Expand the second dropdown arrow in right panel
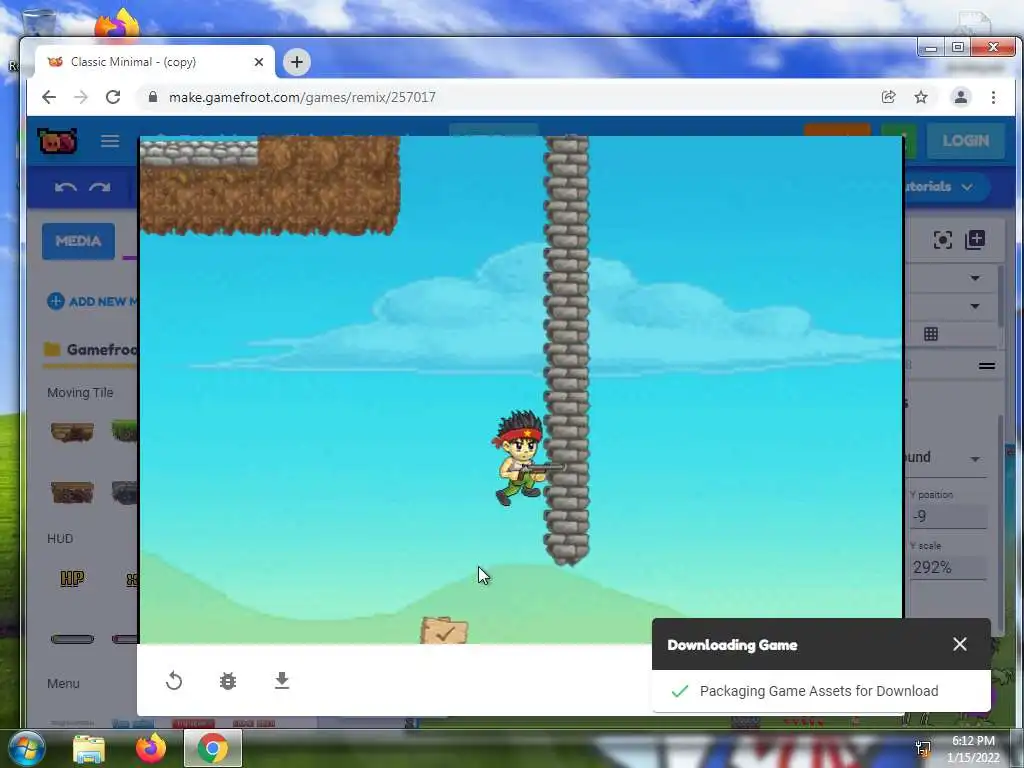The height and width of the screenshot is (768, 1024). [x=975, y=306]
